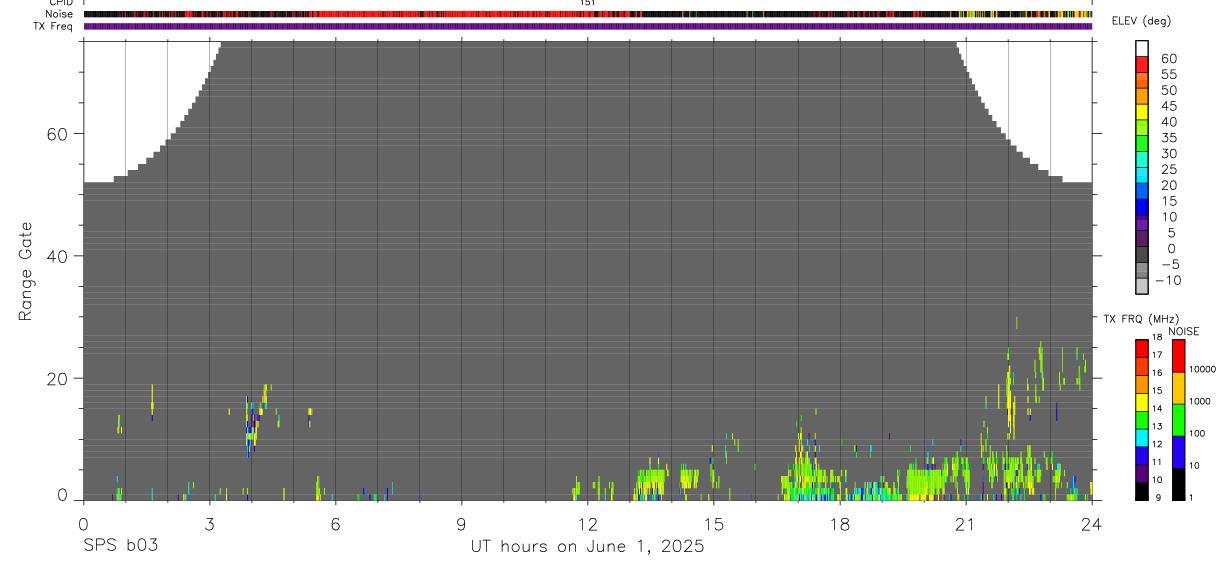
Task: Click the 'TX Freq' row label at top left
Action: tap(54, 26)
